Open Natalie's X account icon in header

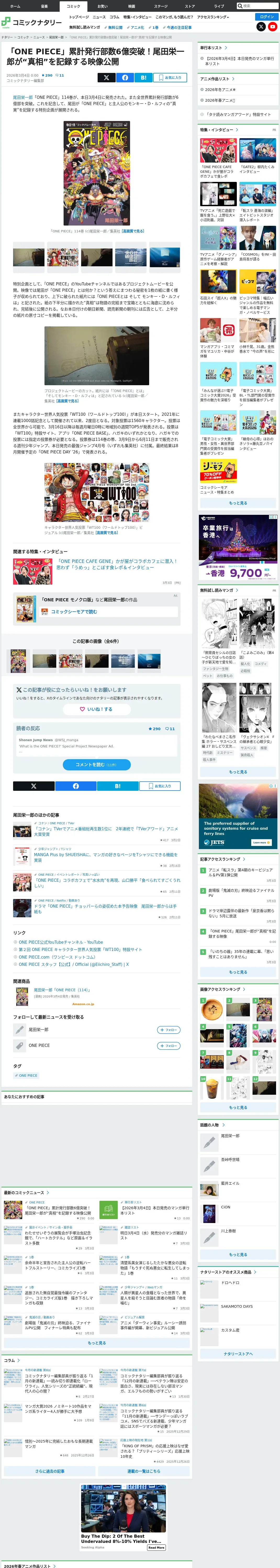pos(261,27)
